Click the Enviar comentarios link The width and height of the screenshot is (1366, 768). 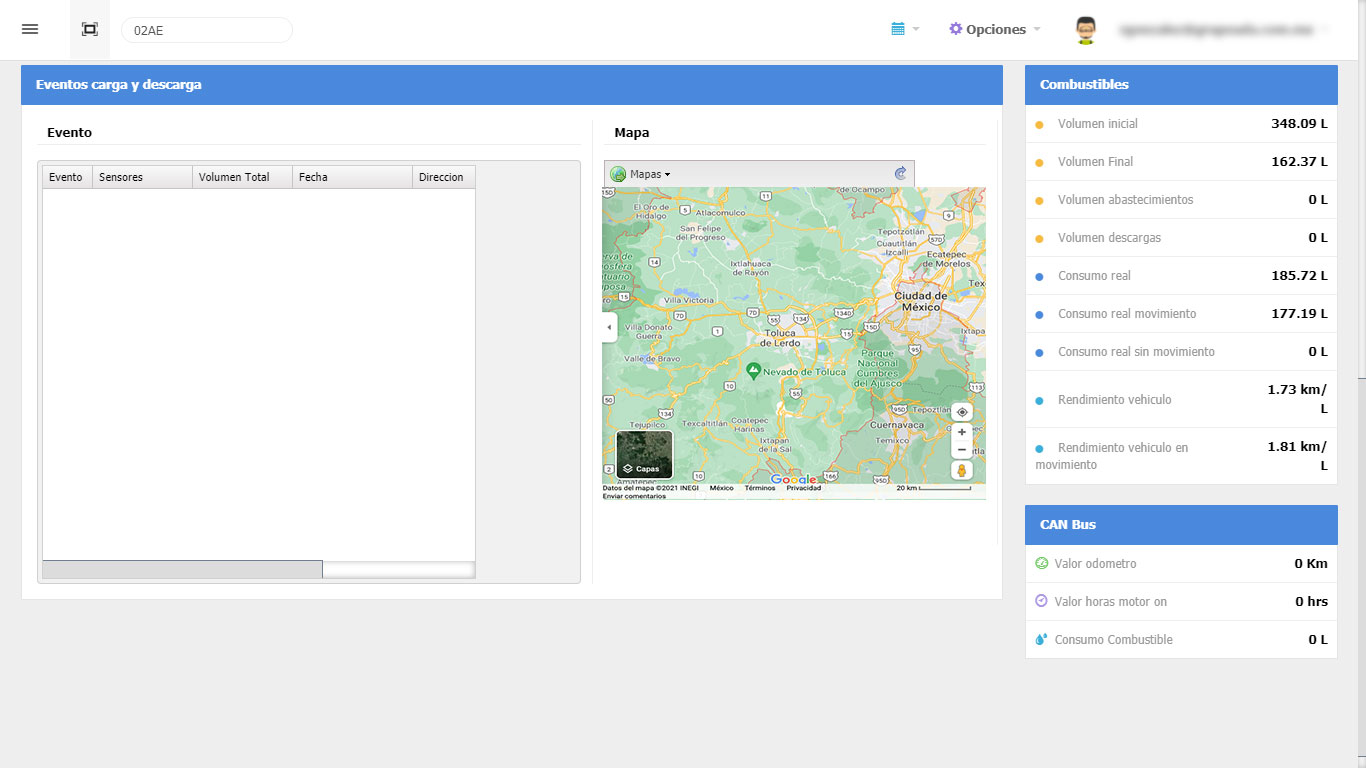coord(634,496)
